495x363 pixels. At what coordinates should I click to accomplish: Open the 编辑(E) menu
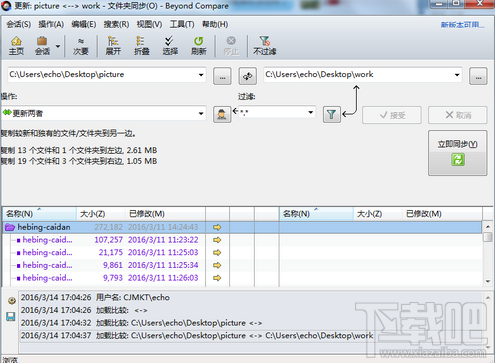click(x=84, y=24)
